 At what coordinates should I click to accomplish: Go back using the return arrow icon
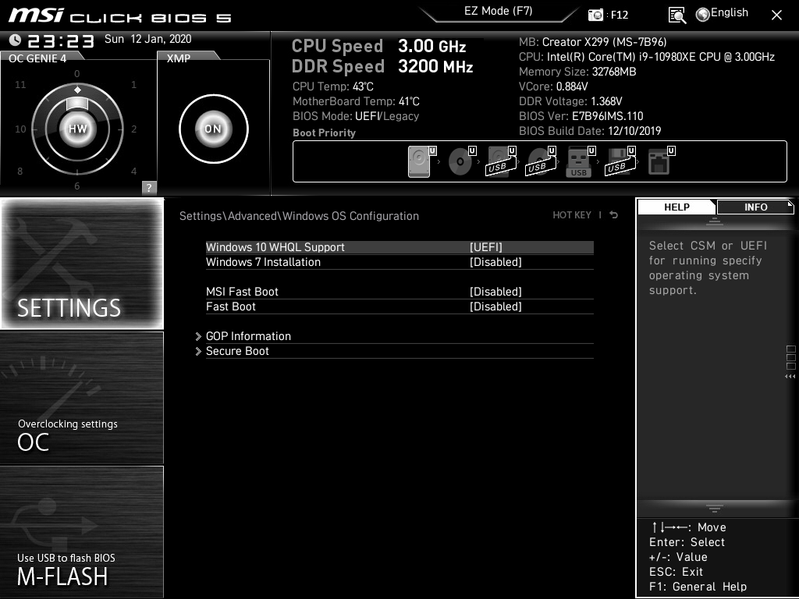614,215
